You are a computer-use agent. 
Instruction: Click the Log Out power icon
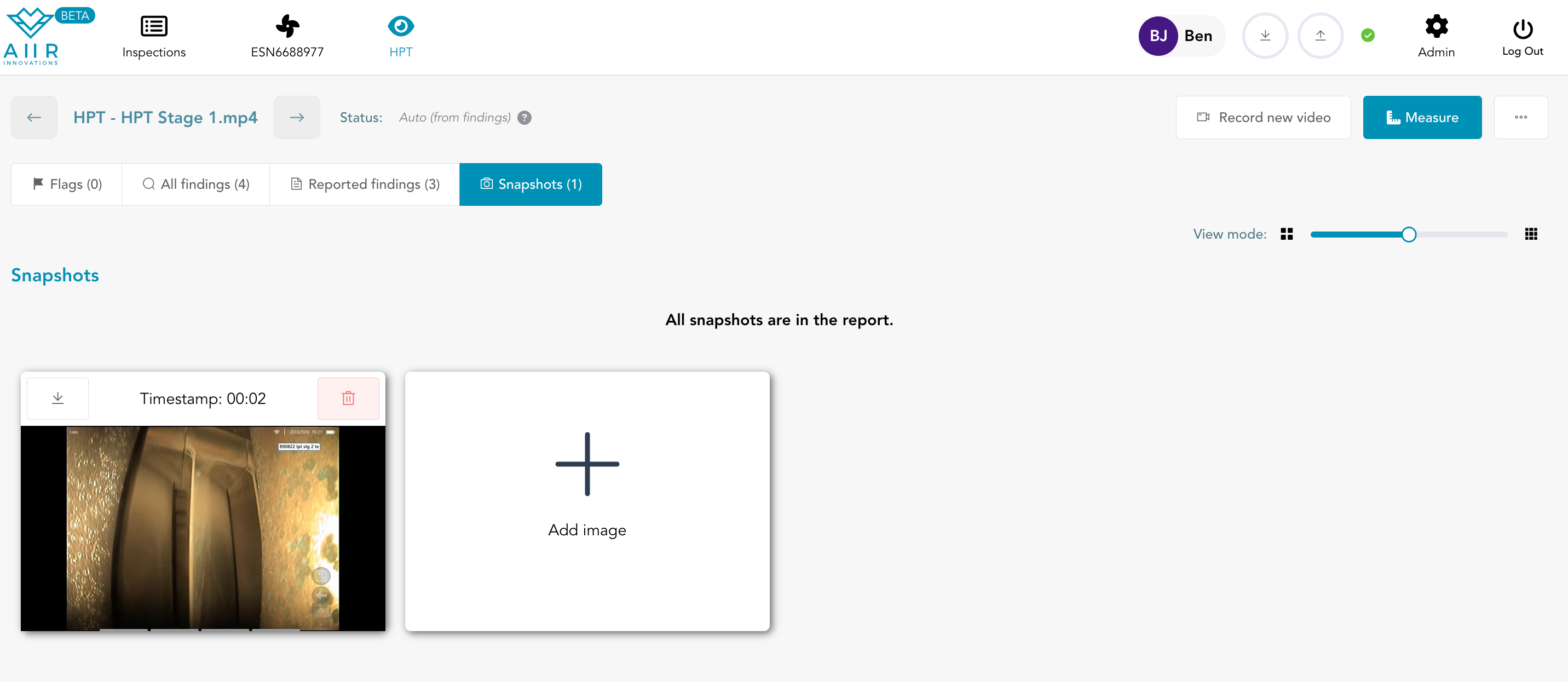coord(1523,28)
